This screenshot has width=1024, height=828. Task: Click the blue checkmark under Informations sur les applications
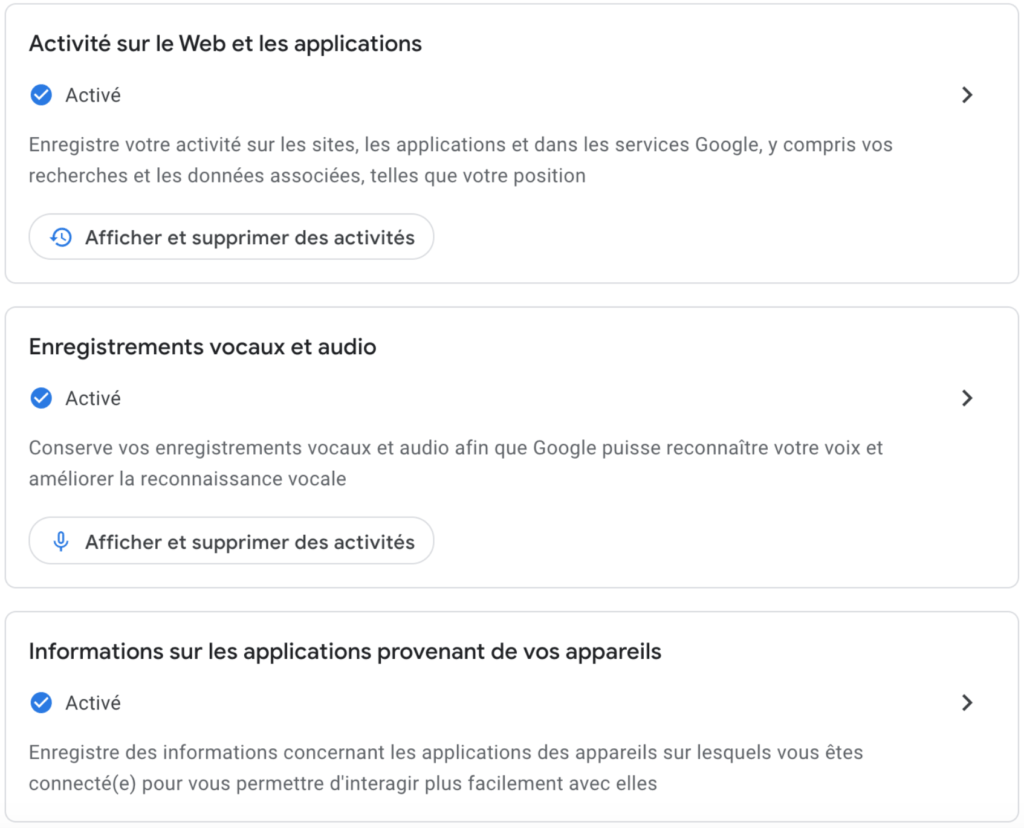pyautogui.click(x=41, y=703)
